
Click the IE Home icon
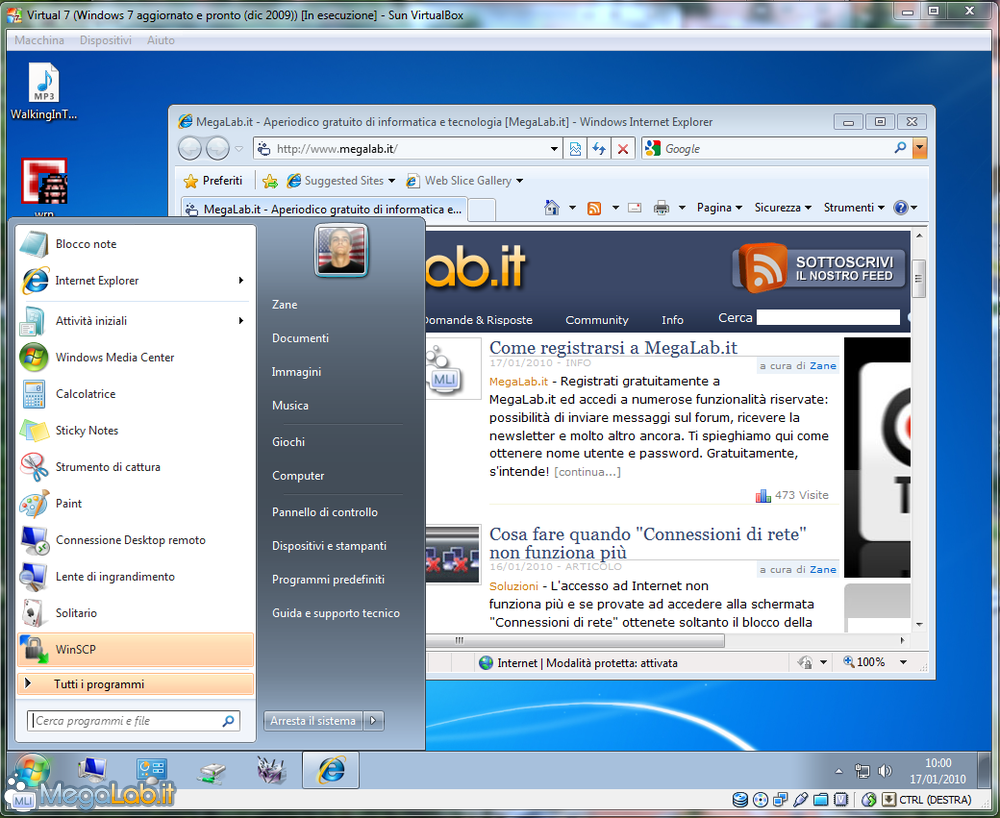552,207
